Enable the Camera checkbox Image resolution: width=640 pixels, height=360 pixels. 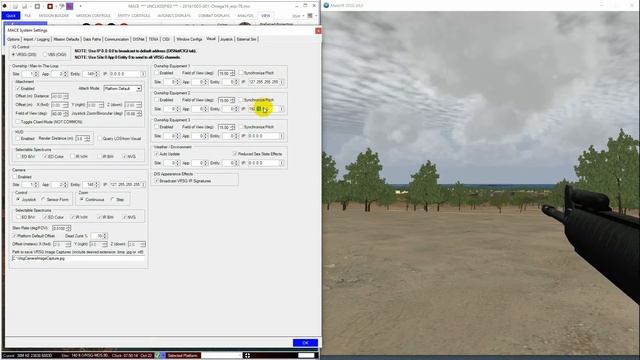coord(15,177)
